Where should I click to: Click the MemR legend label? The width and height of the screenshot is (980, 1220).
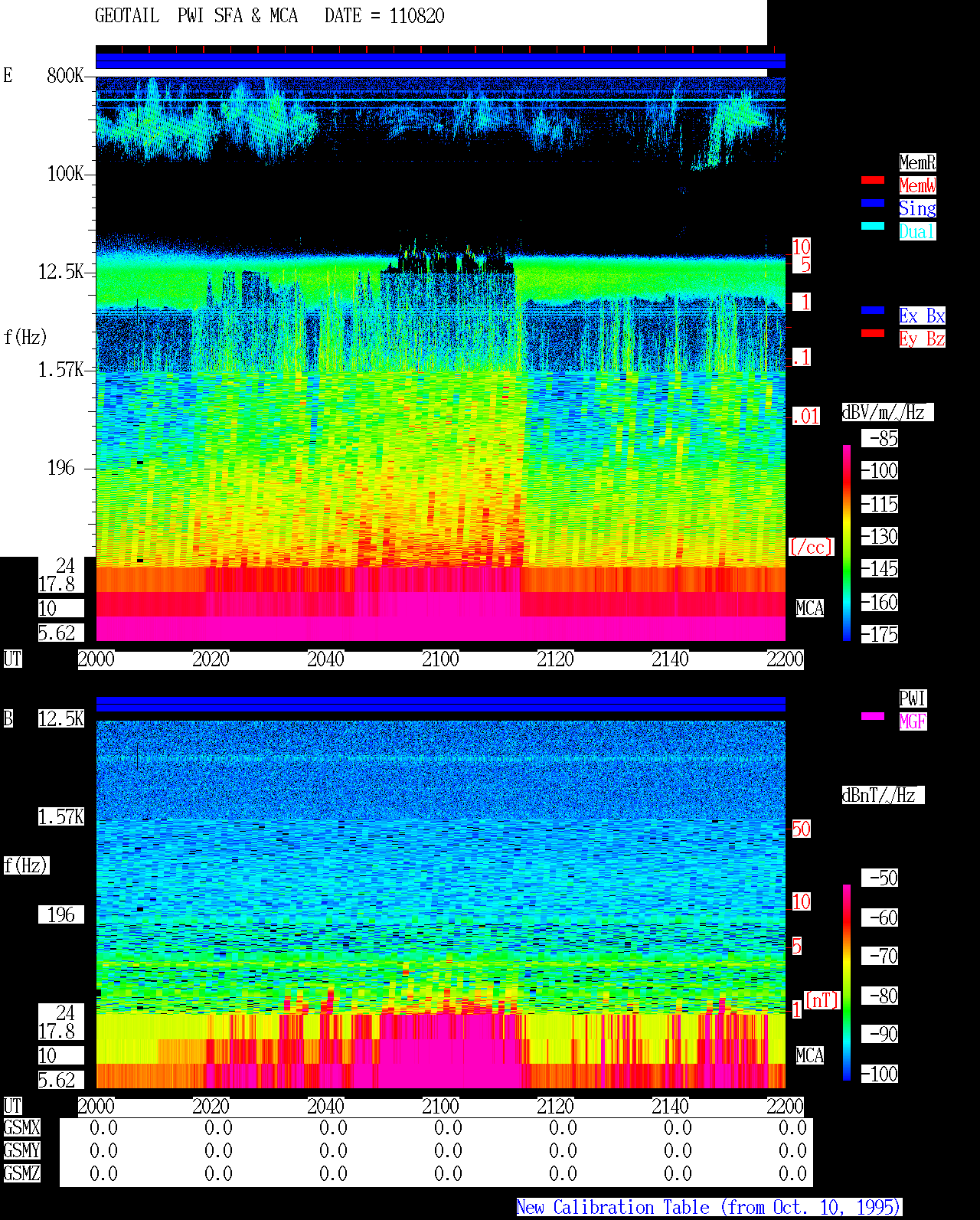(917, 162)
